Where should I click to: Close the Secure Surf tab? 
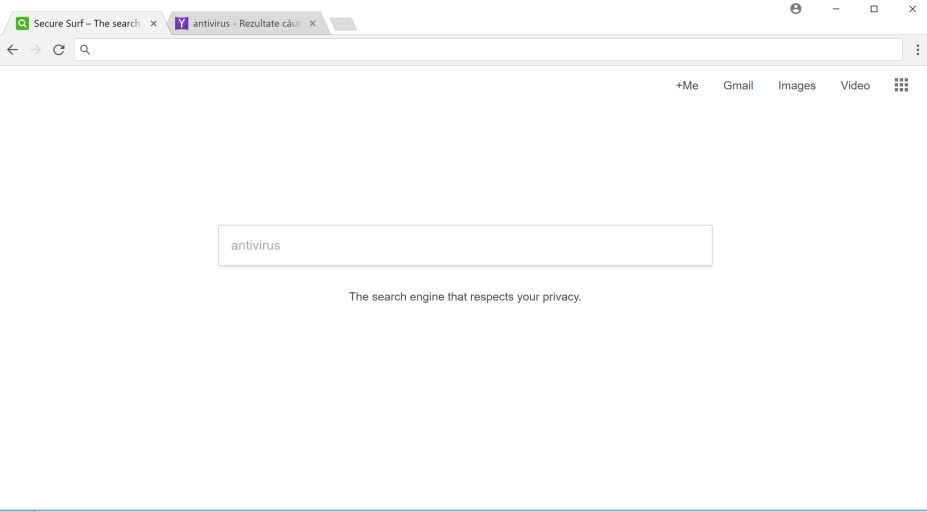tap(154, 24)
